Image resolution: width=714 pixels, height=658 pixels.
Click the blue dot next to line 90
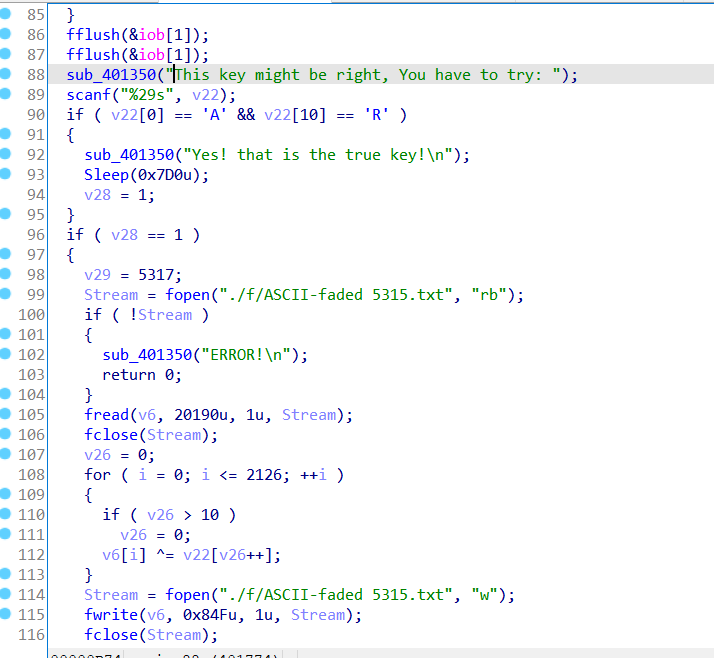(x=7, y=114)
